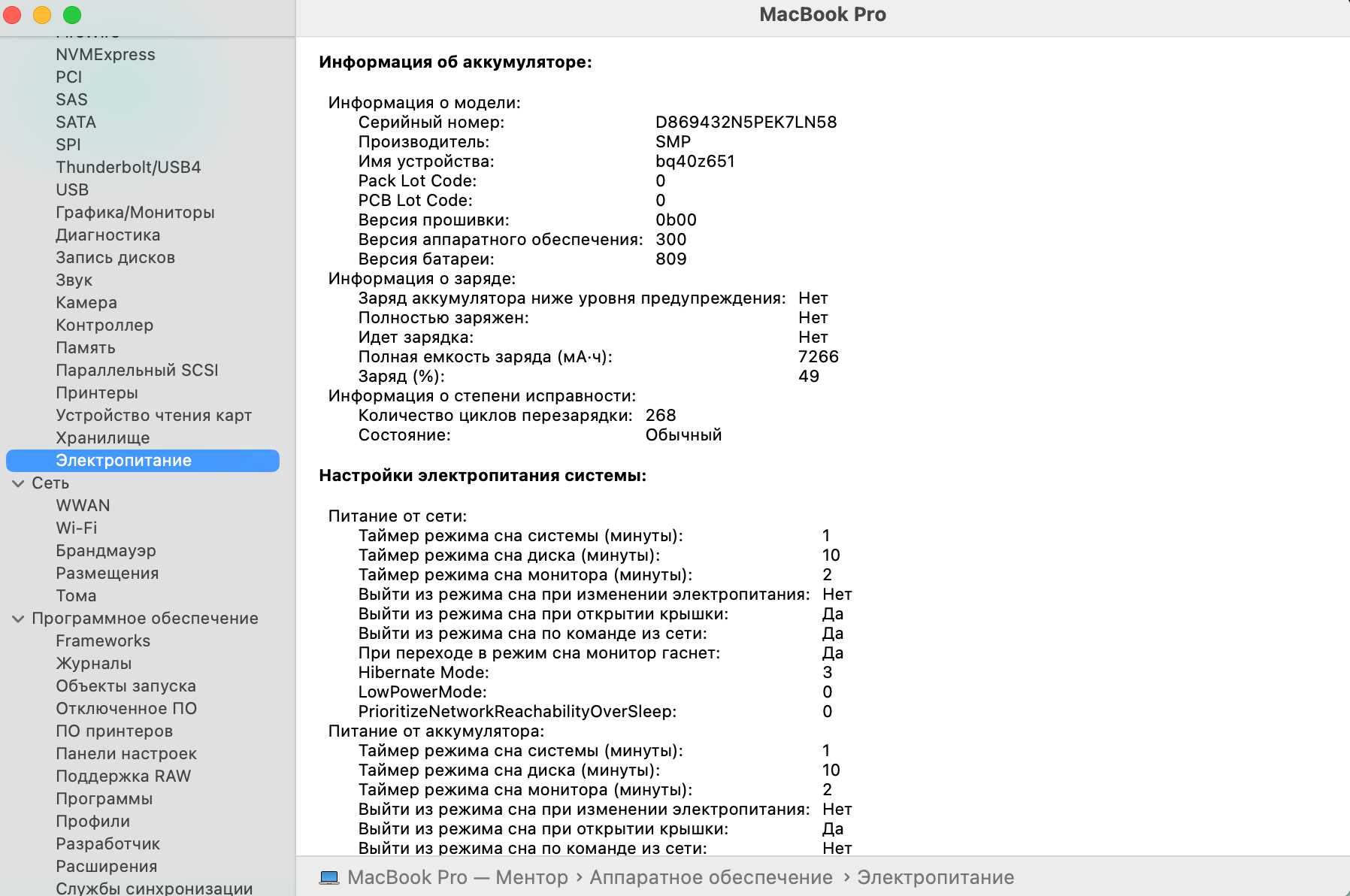Open the Память section
1350x896 pixels.
point(86,348)
